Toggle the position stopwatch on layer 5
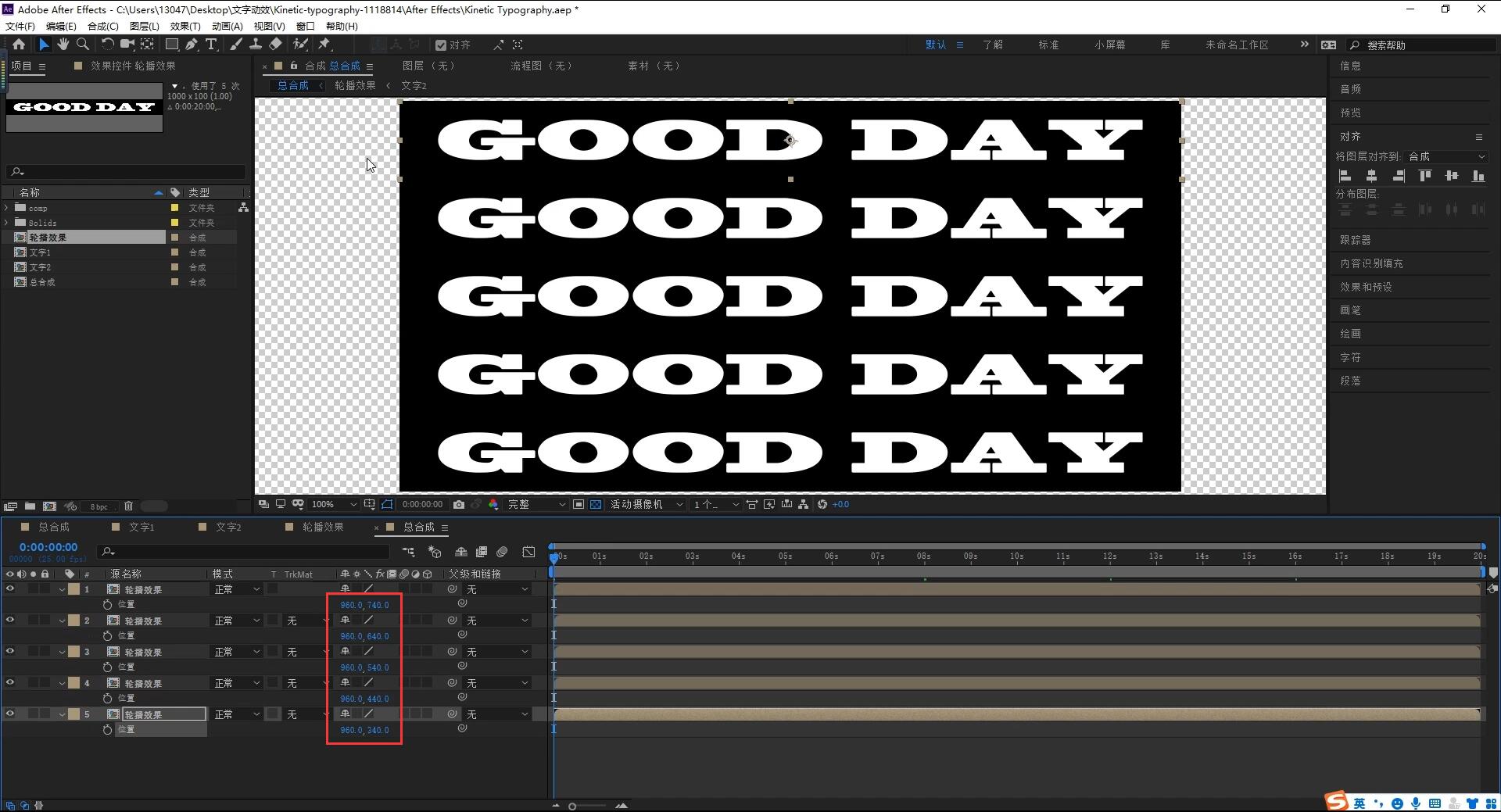 [108, 729]
